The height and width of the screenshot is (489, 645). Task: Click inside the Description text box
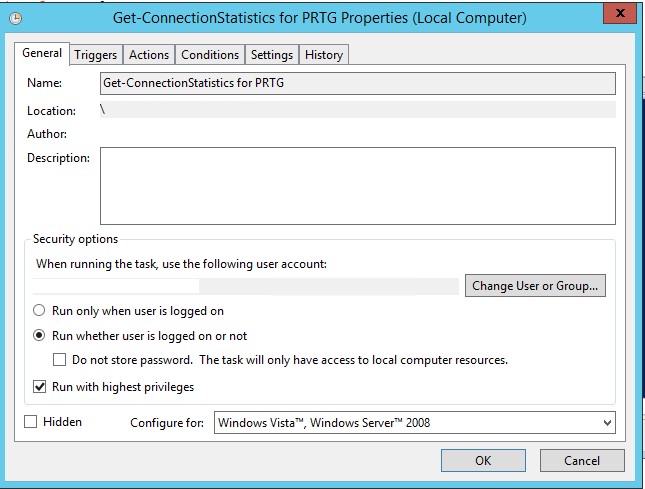coord(357,186)
